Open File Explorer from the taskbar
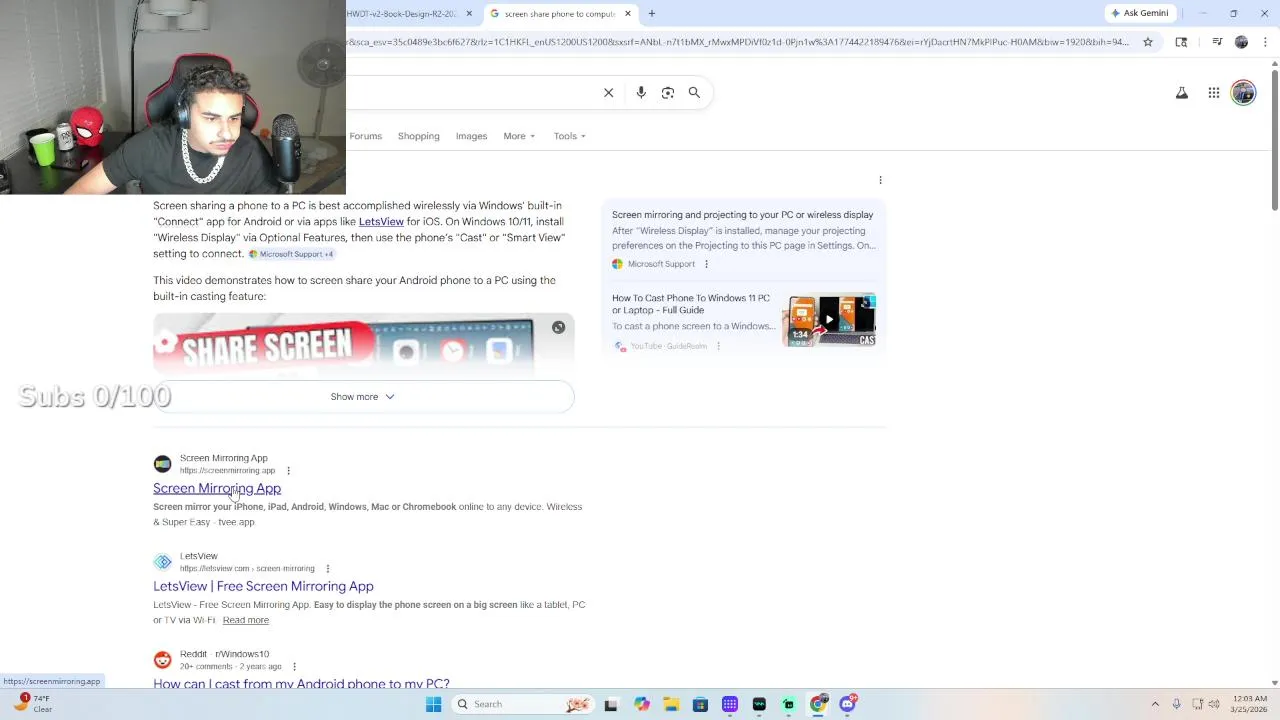1280x720 pixels. pyautogui.click(x=671, y=704)
